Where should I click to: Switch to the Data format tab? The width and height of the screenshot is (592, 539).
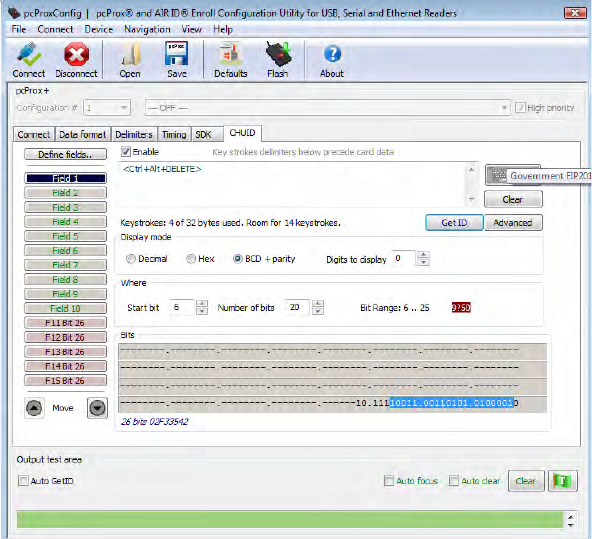tap(83, 134)
